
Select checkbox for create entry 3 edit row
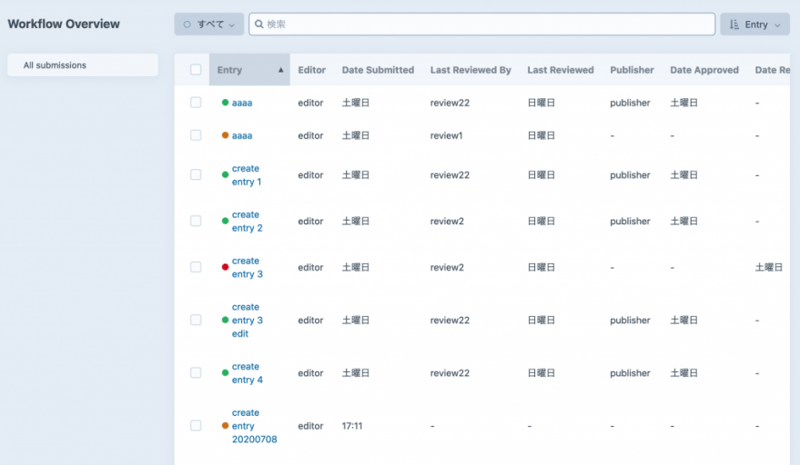(196, 320)
